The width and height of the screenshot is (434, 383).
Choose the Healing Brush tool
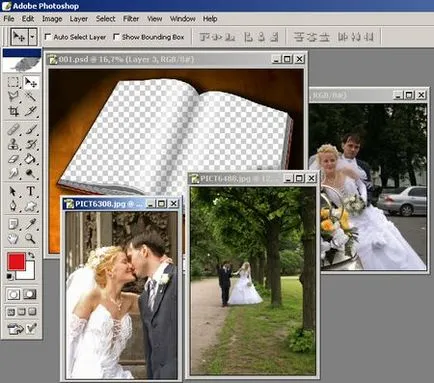tap(13, 129)
